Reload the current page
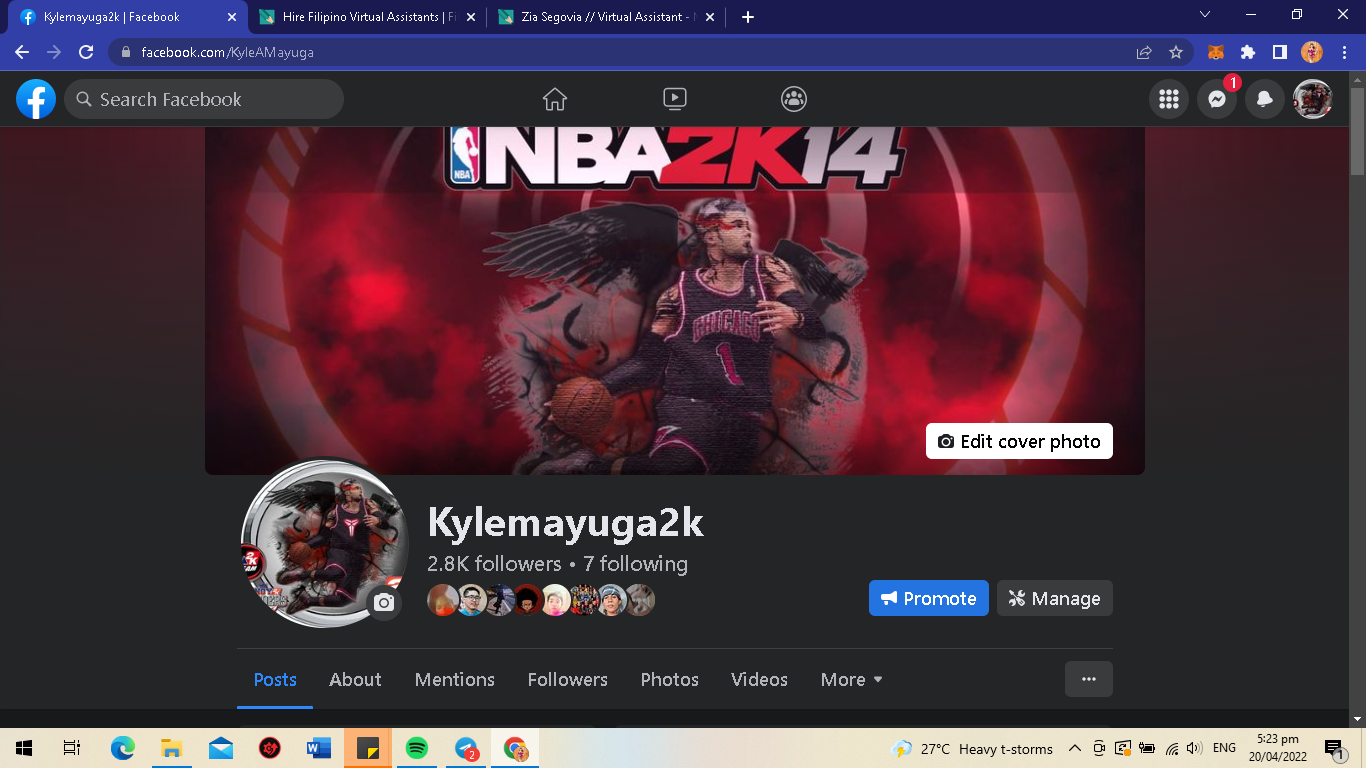1366x768 pixels. pyautogui.click(x=86, y=52)
